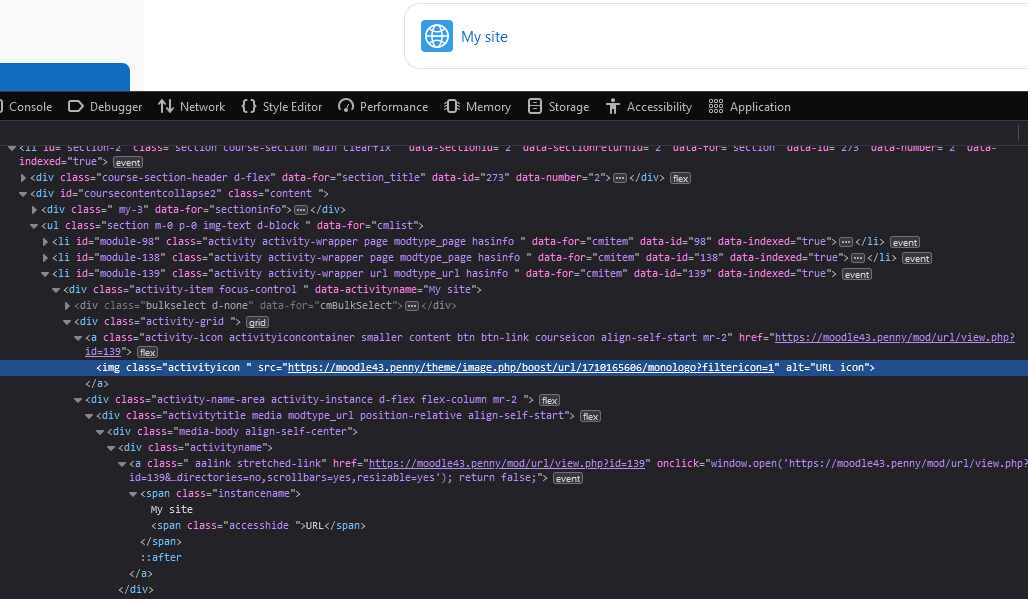Open activity-icon anchor href link
The image size is (1028, 599).
click(x=894, y=338)
